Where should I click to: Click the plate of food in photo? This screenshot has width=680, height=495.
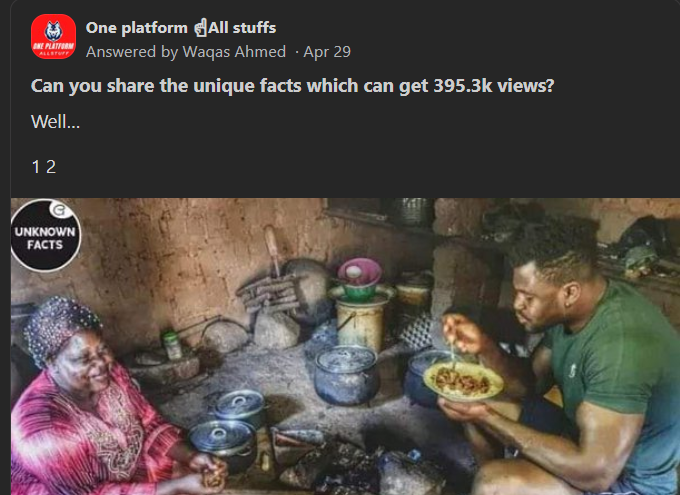tap(464, 381)
